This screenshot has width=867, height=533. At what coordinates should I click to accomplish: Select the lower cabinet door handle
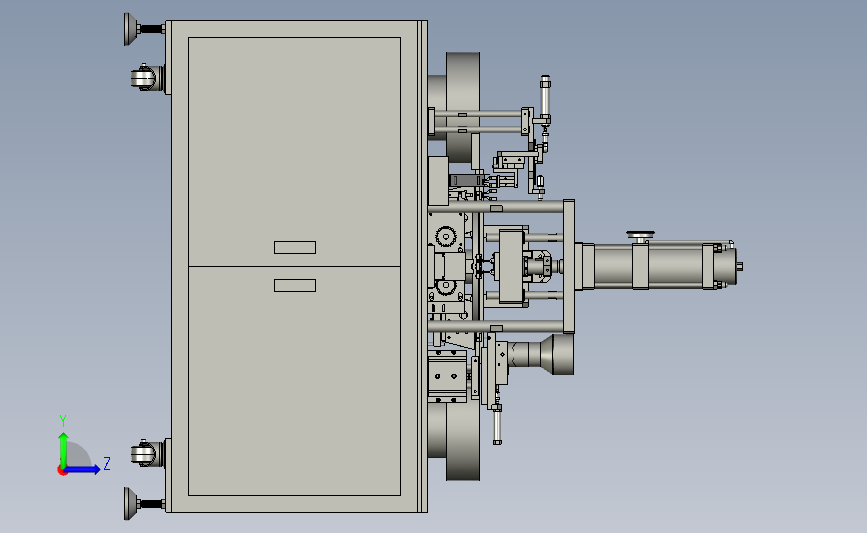(295, 285)
